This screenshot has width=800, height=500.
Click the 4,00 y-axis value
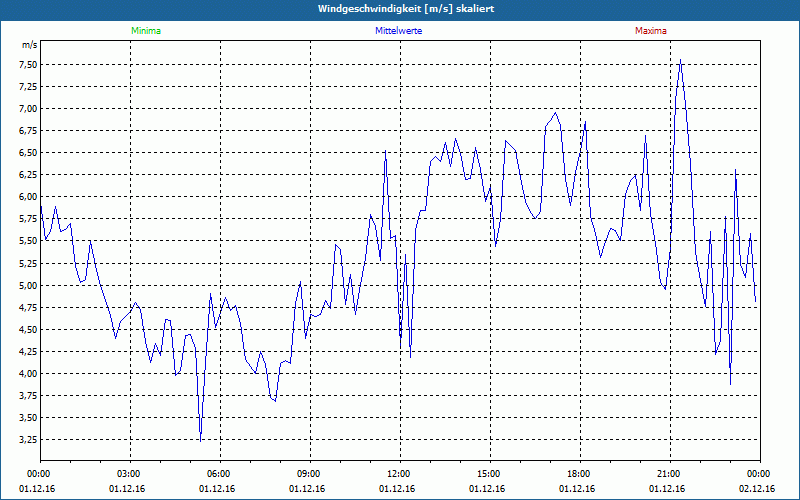click(29, 373)
